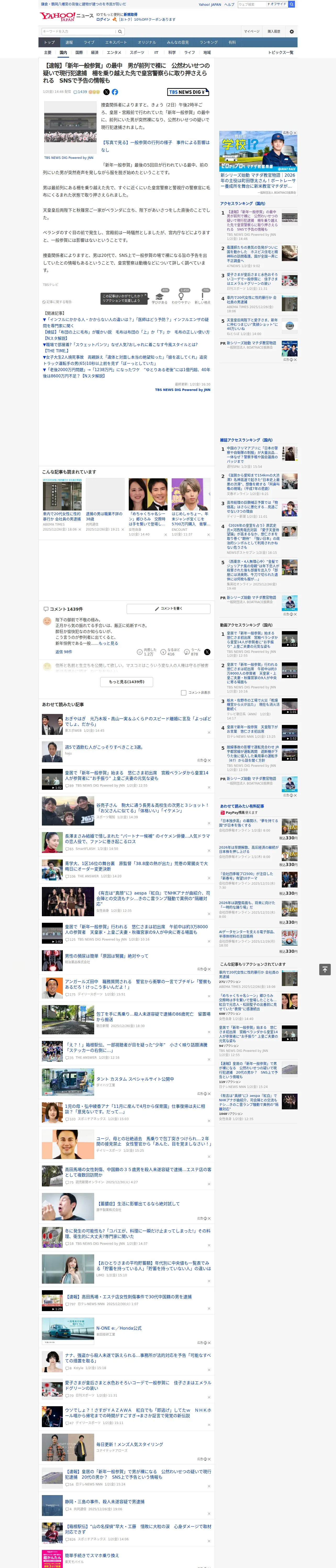Click the TBS NEWS DIG logo

point(188,92)
